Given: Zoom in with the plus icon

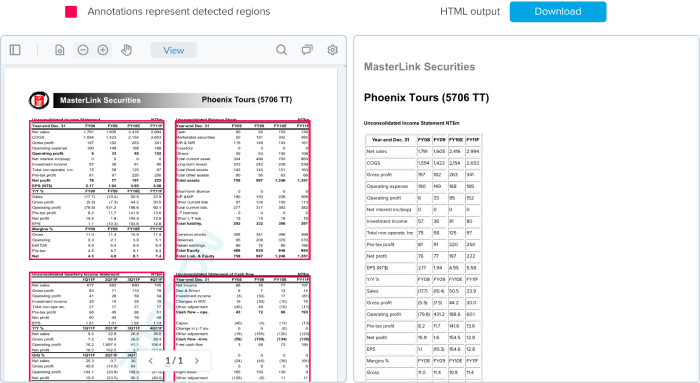Looking at the screenshot, I should 103,50.
